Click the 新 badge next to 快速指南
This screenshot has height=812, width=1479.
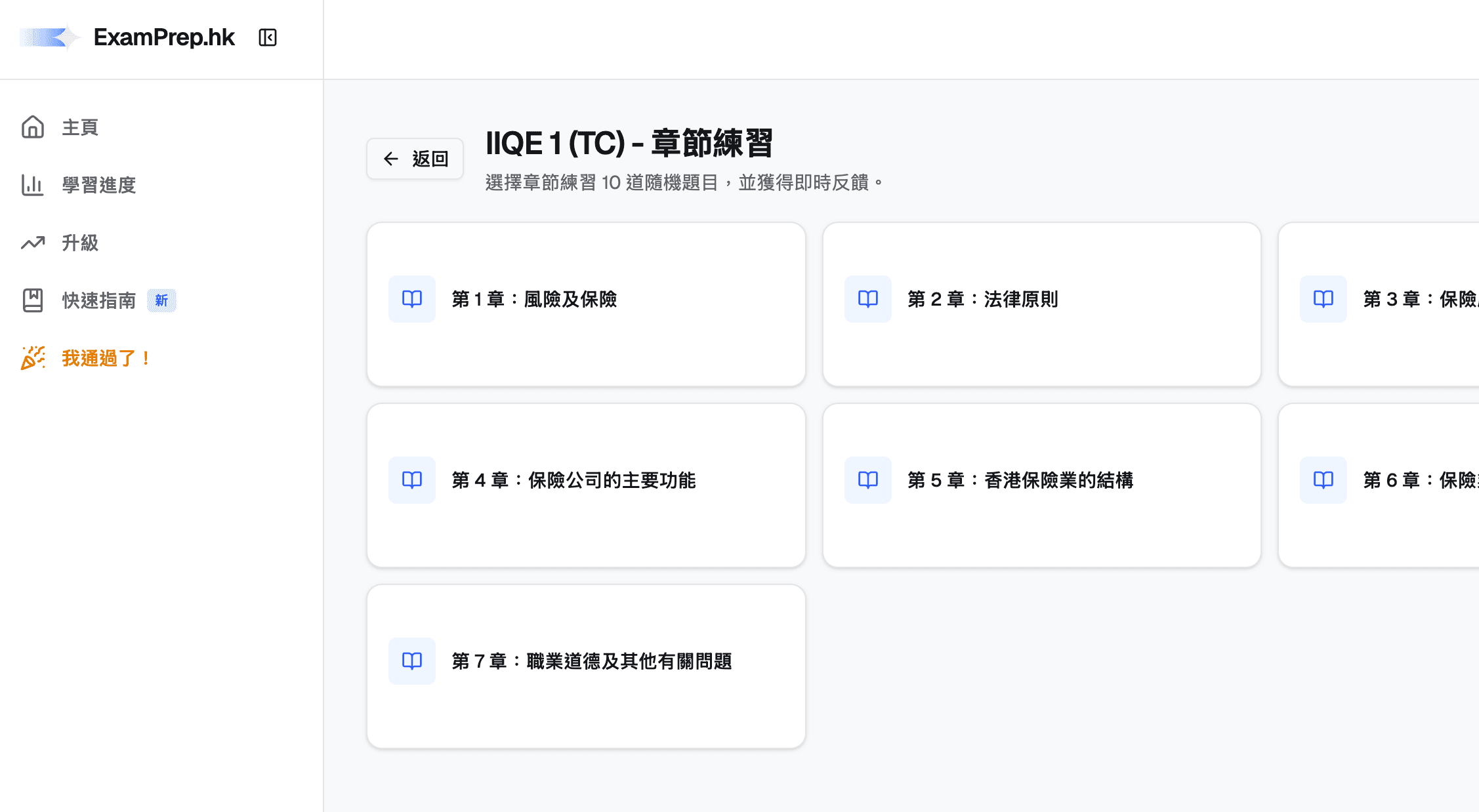(161, 300)
